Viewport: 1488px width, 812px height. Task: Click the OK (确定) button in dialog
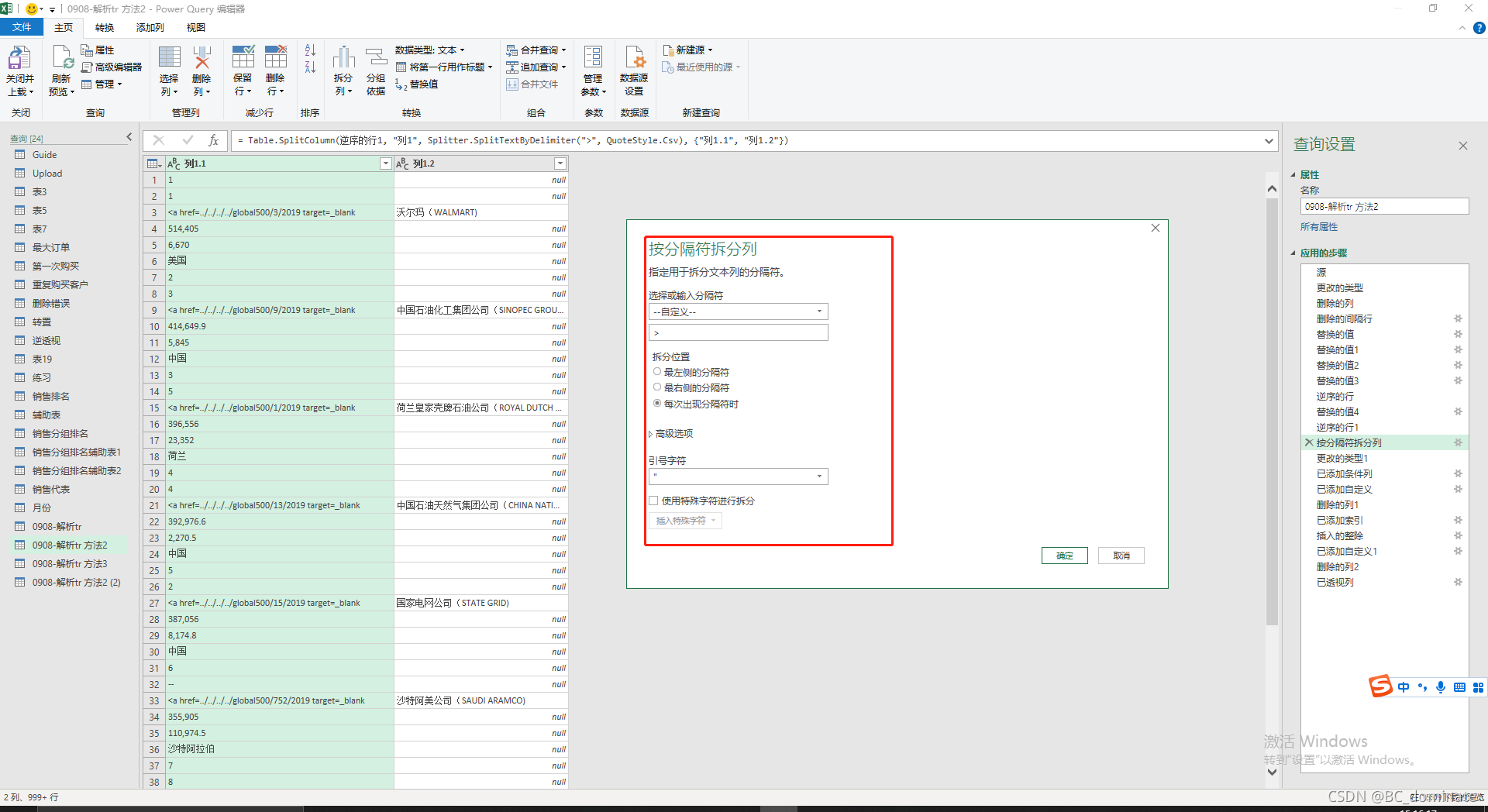point(1065,556)
